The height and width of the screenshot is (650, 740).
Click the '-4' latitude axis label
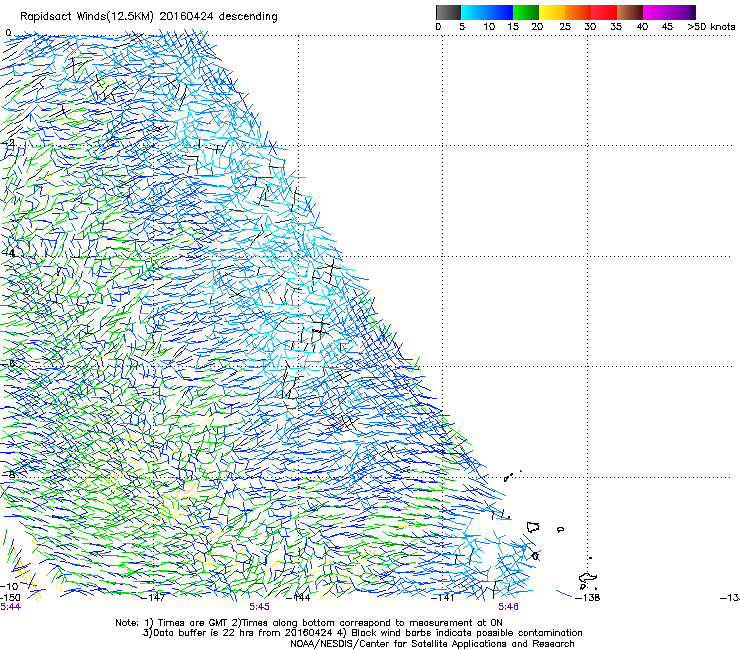[9, 253]
